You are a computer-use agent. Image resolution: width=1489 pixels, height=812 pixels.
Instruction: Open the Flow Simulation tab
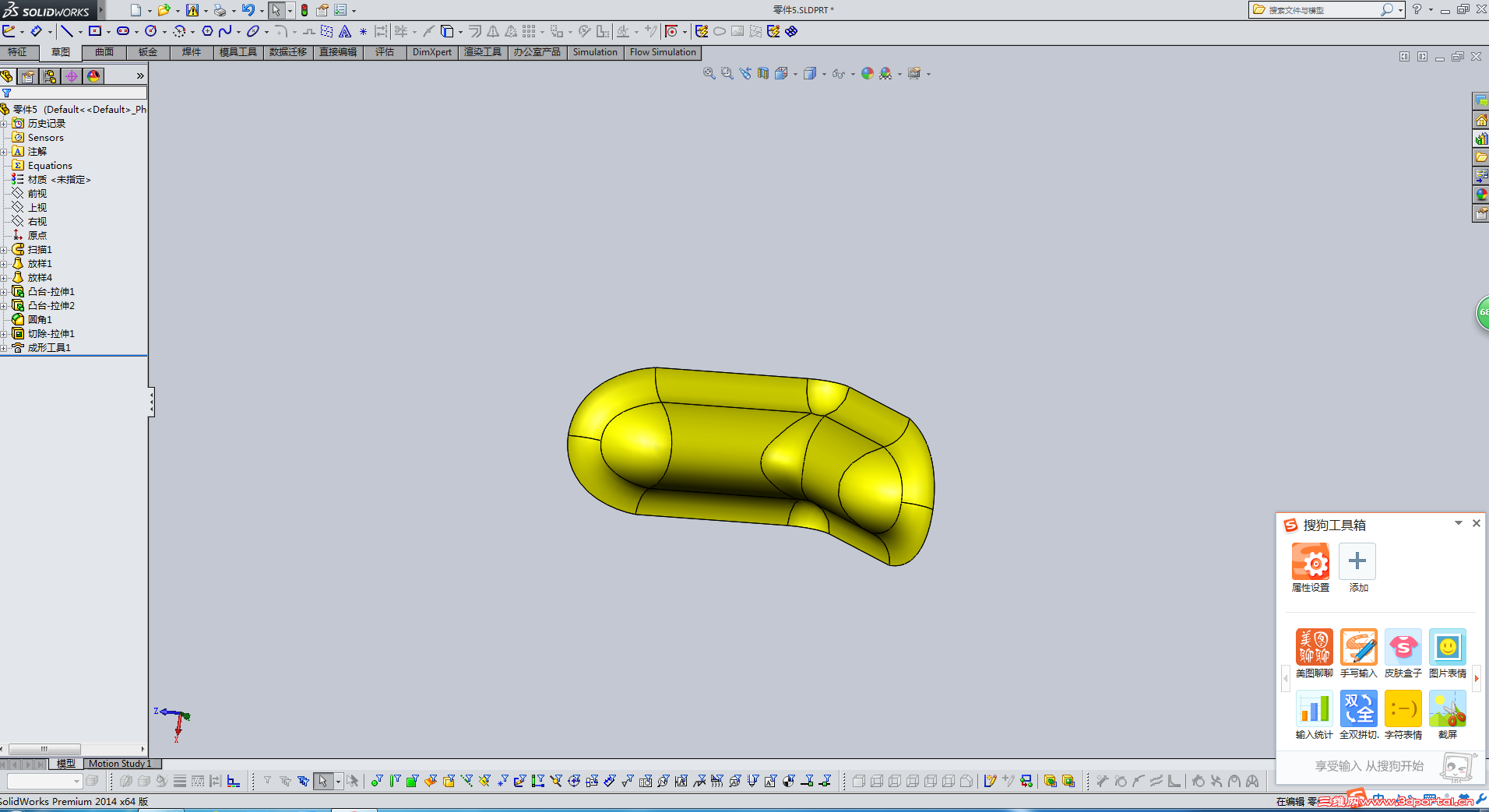[x=663, y=52]
